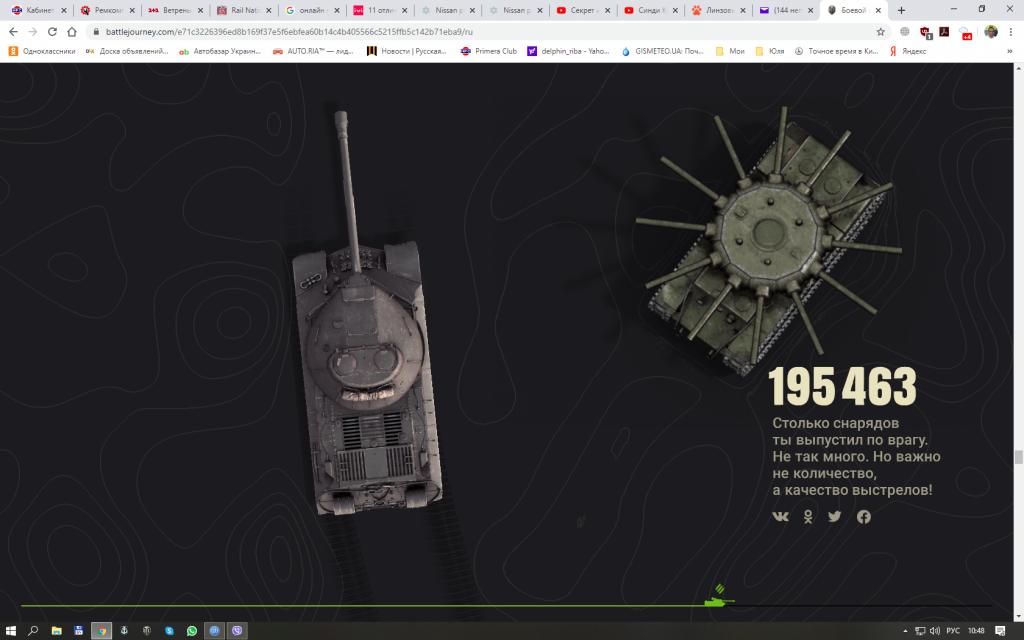Open the network icon in system tray
Screen dimensions: 1024x640
pyautogui.click(x=920, y=631)
